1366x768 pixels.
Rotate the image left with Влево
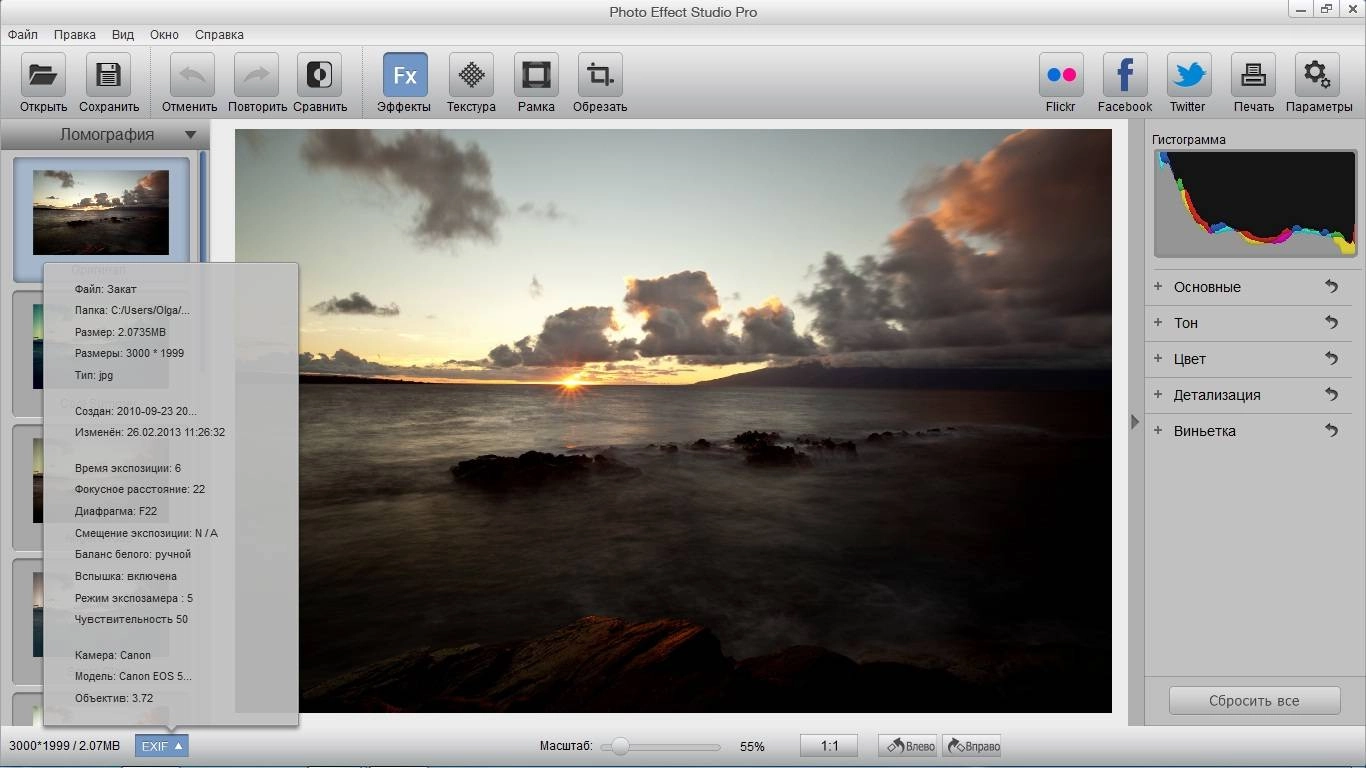pyautogui.click(x=909, y=746)
